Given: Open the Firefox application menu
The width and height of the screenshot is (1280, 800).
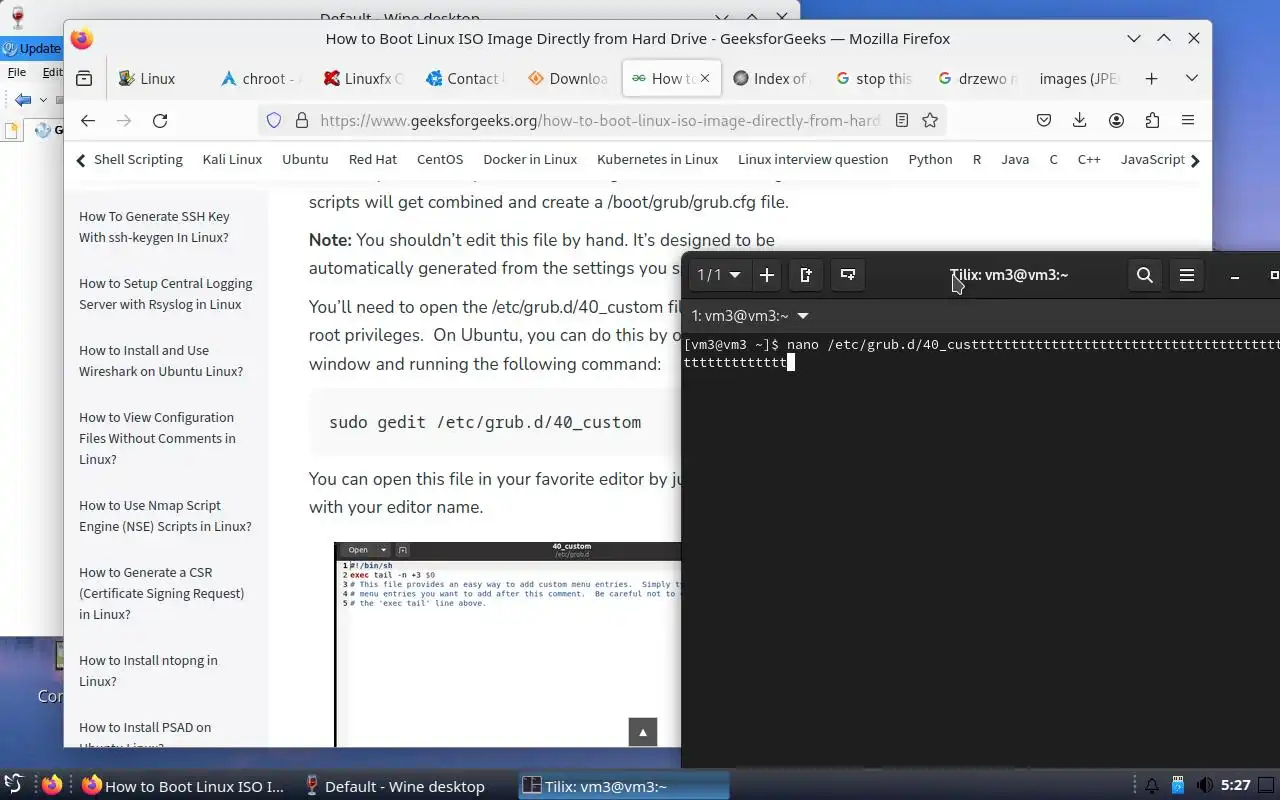Looking at the screenshot, I should point(1188,120).
